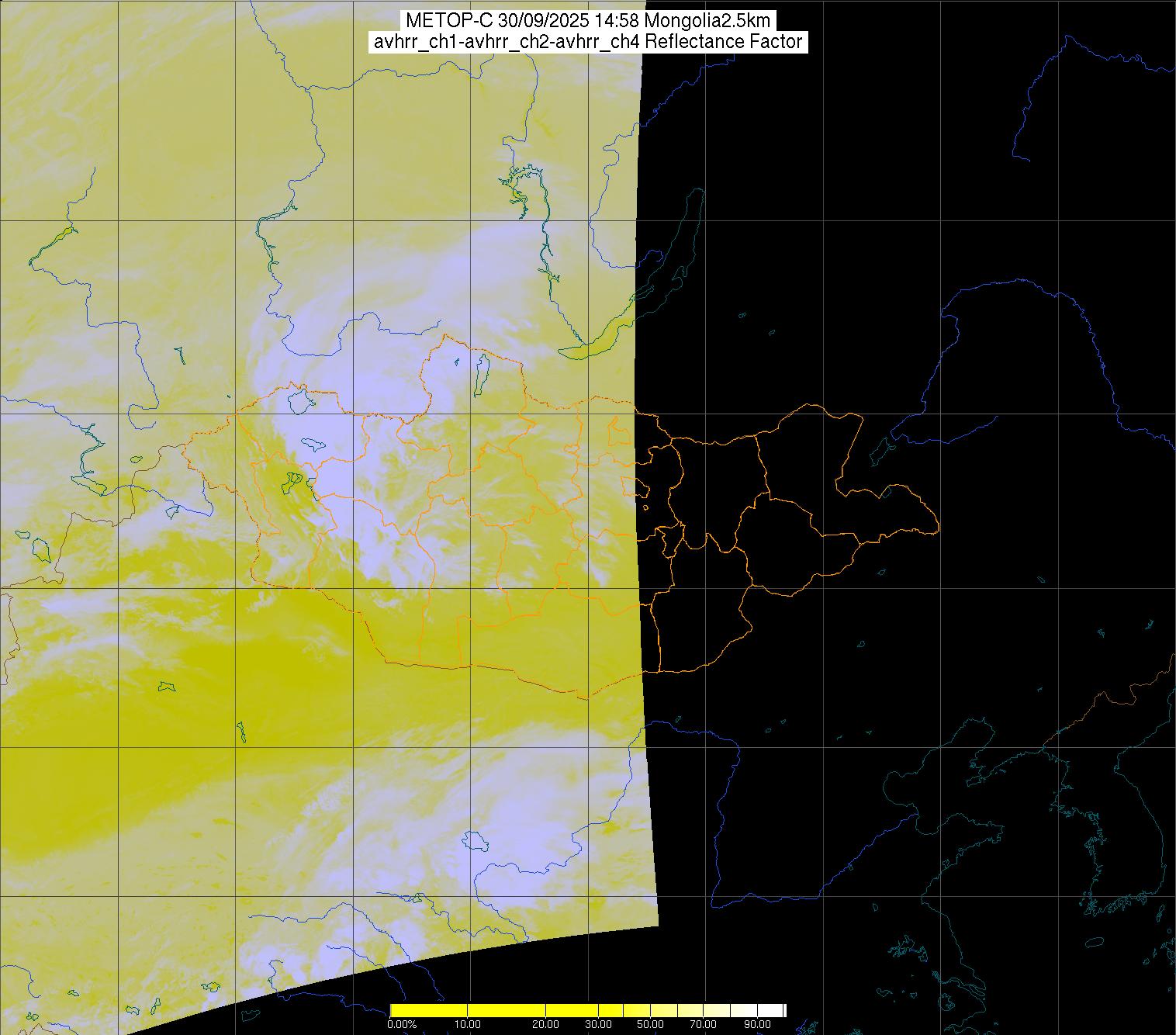Click the 50.00 colorbar tick label
Screen dimensions: 1176x1035
pyautogui.click(x=650, y=1025)
